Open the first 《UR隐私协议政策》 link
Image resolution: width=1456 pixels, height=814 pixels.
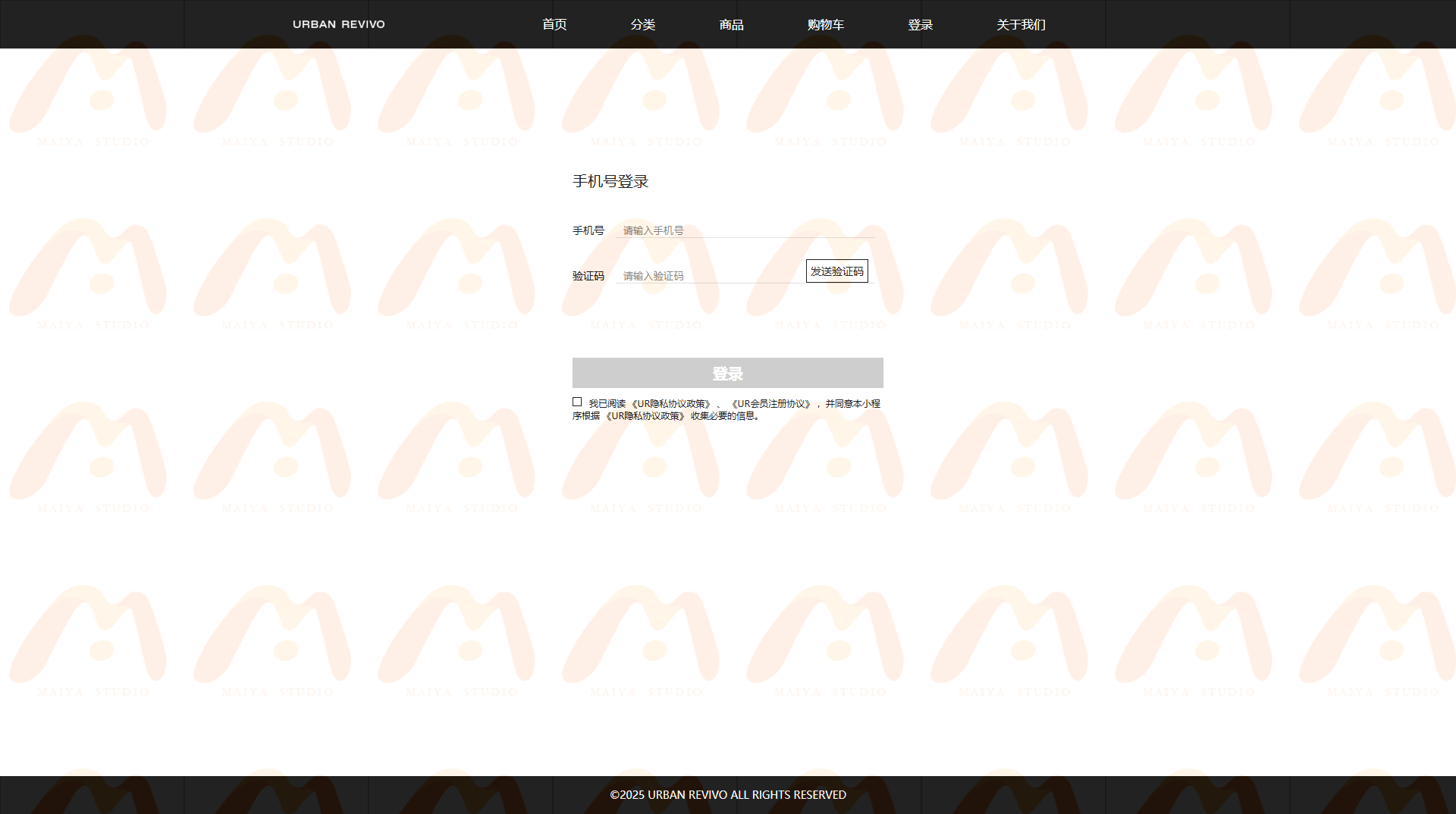670,404
